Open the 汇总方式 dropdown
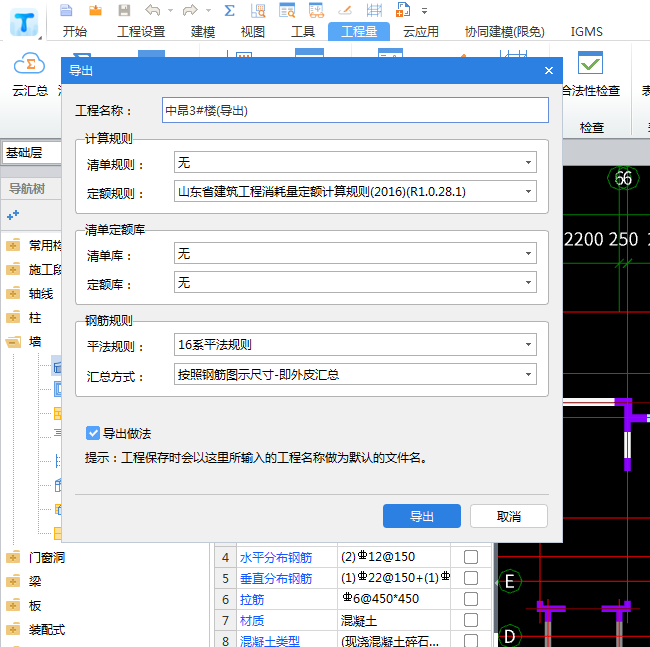The width and height of the screenshot is (650, 647). click(355, 374)
